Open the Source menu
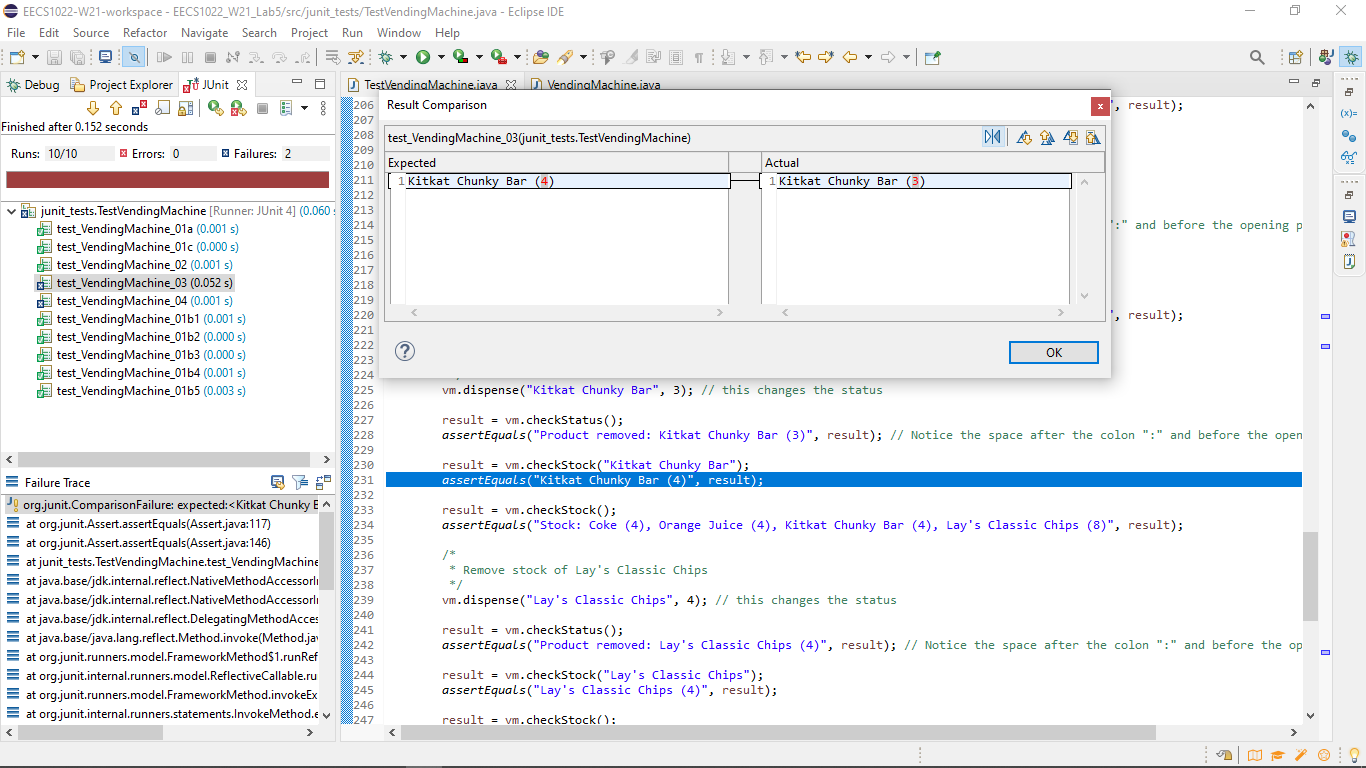The image size is (1366, 768). tap(91, 32)
